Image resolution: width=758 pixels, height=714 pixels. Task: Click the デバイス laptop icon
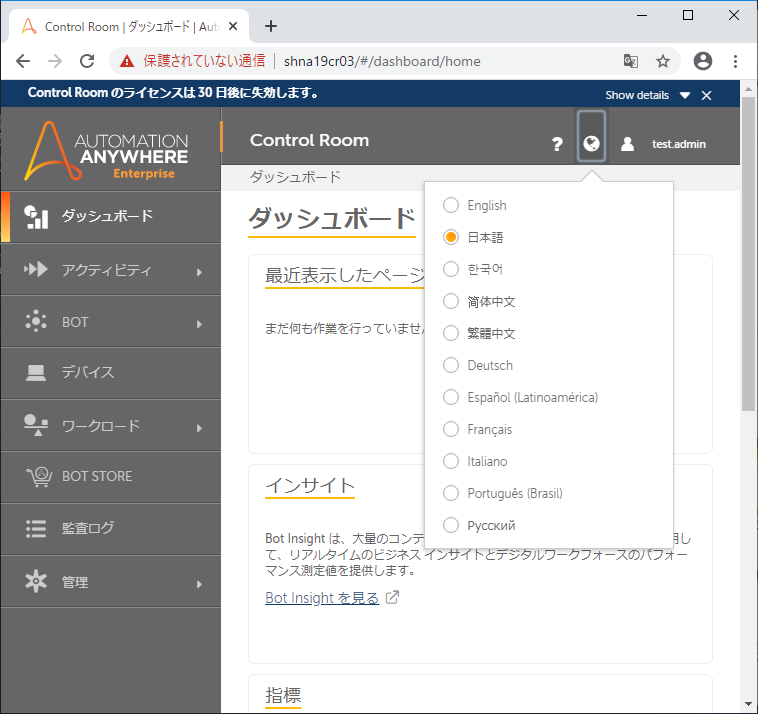pyautogui.click(x=36, y=373)
